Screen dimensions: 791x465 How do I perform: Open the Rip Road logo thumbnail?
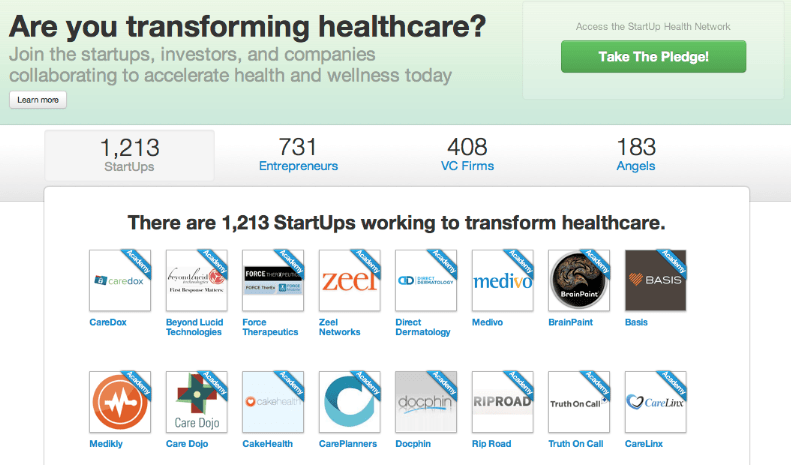pos(502,402)
